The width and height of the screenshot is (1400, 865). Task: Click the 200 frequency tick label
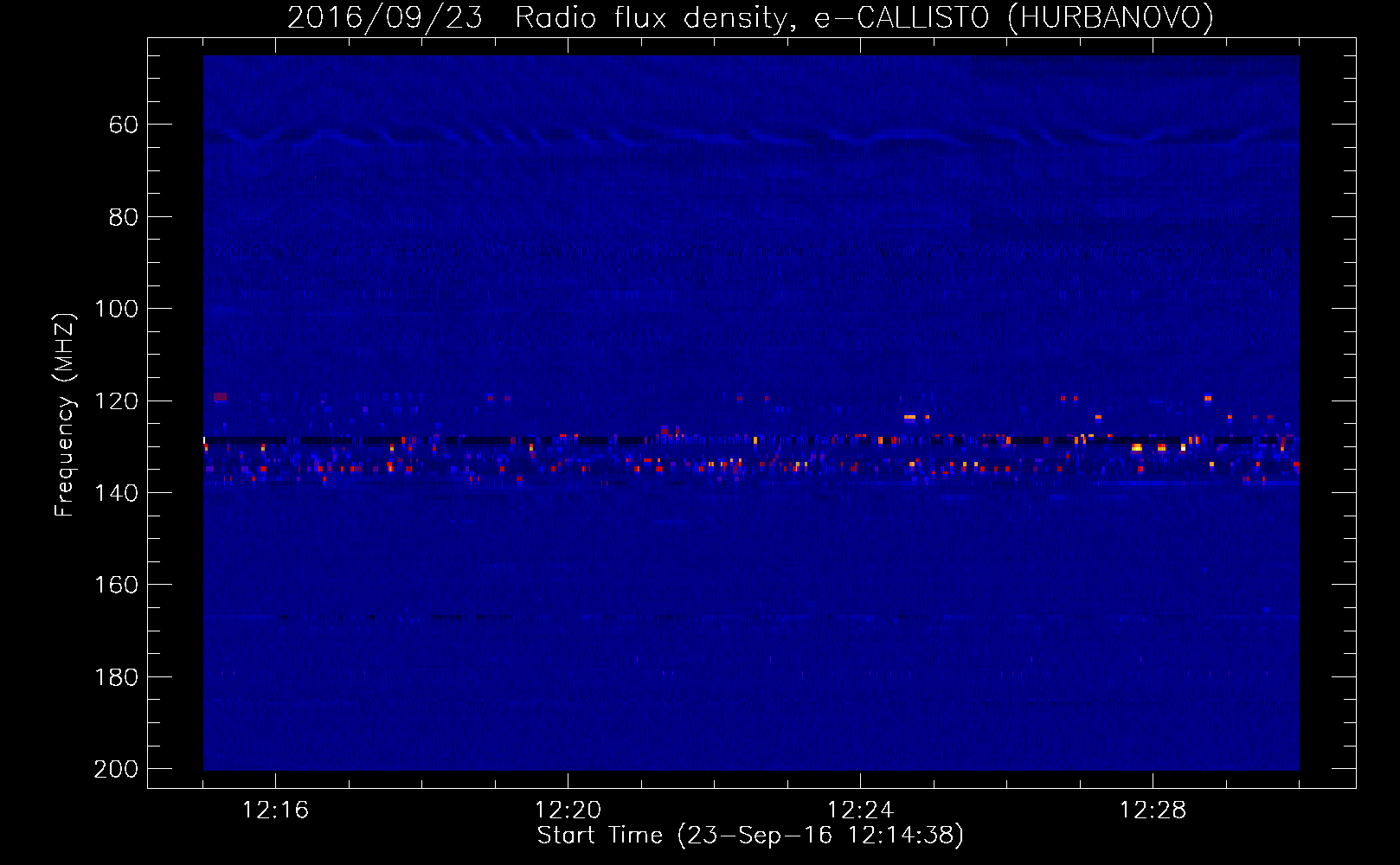116,769
